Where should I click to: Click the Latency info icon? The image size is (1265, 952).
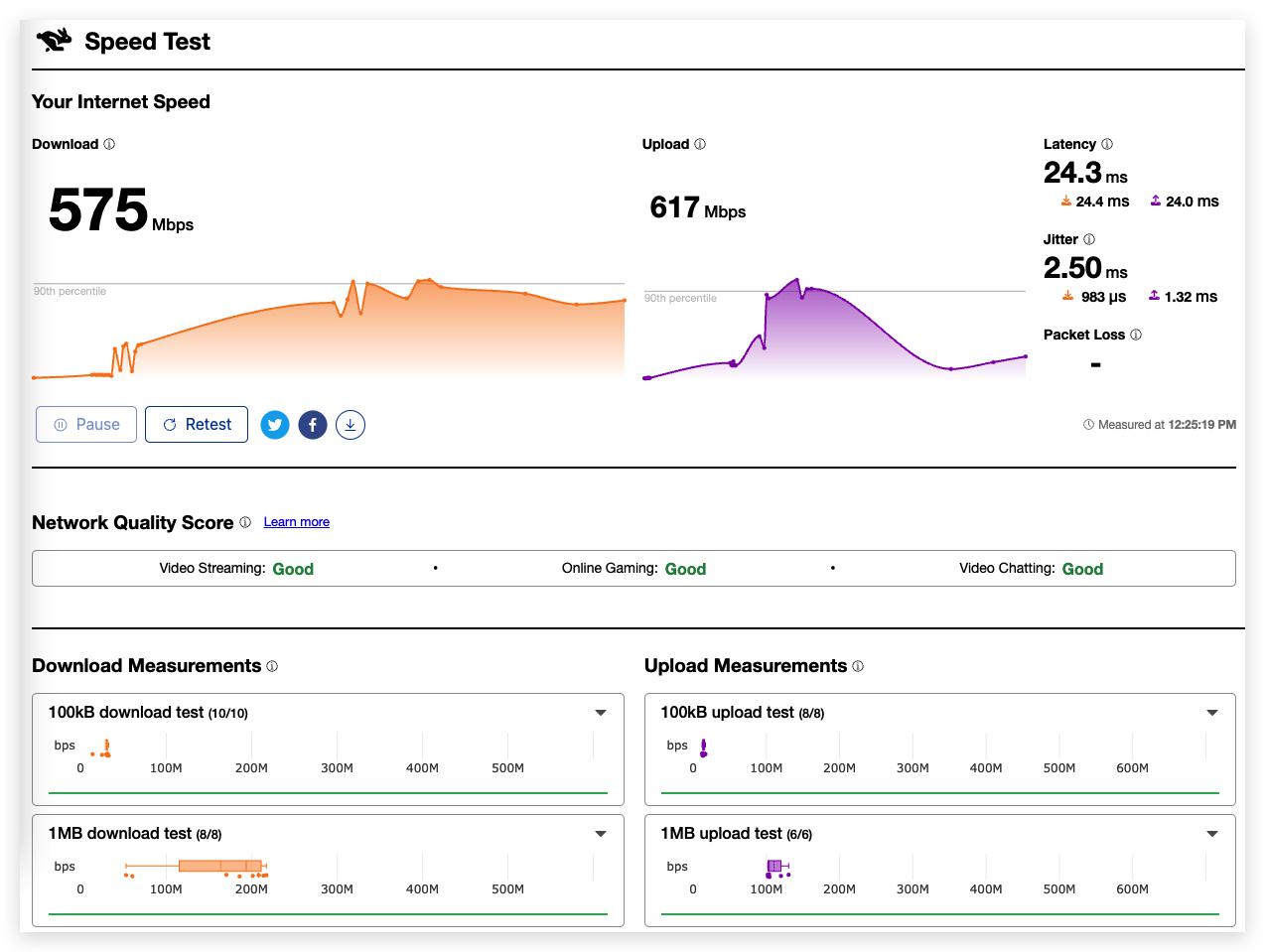click(x=1107, y=144)
